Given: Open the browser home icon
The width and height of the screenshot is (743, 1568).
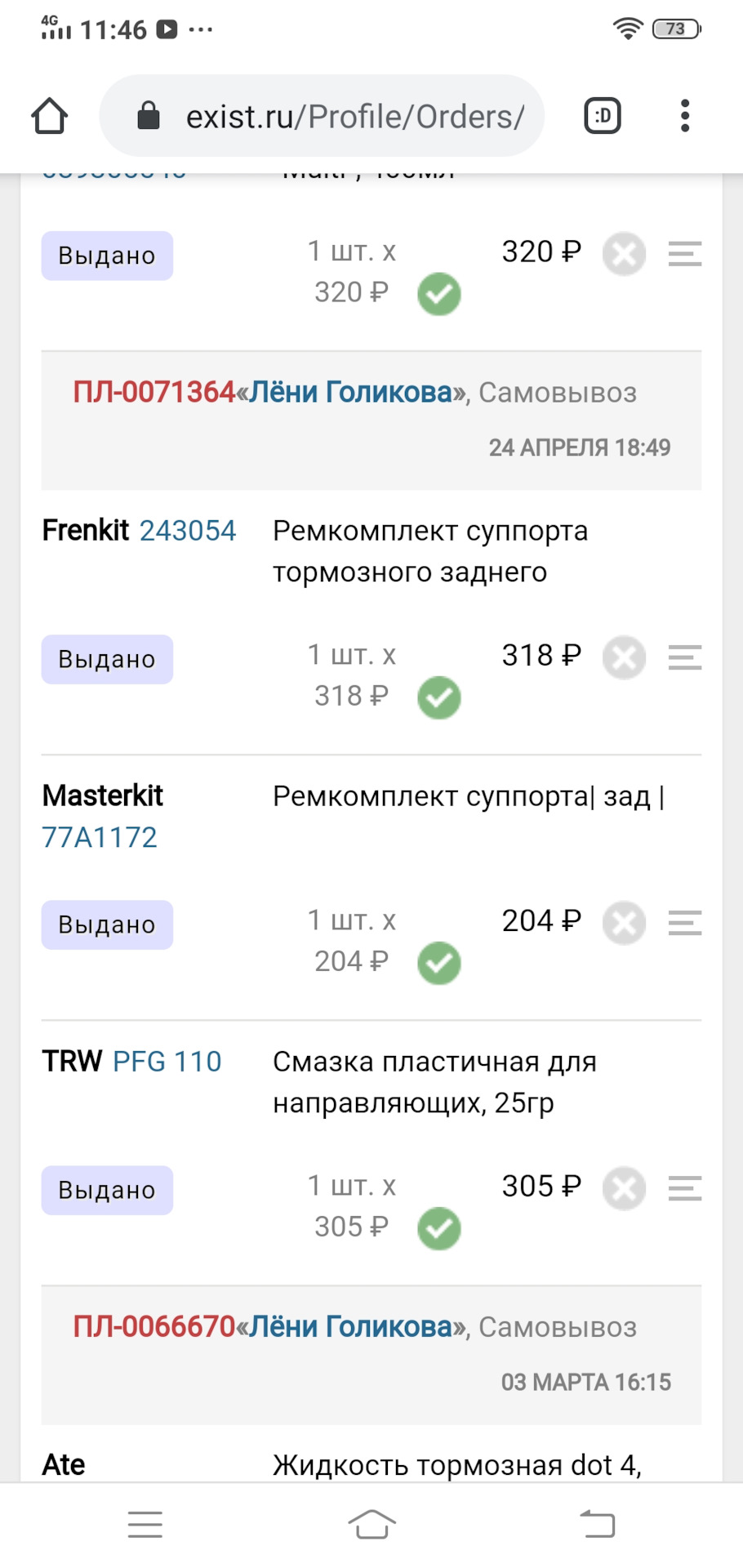Looking at the screenshot, I should pos(49,115).
